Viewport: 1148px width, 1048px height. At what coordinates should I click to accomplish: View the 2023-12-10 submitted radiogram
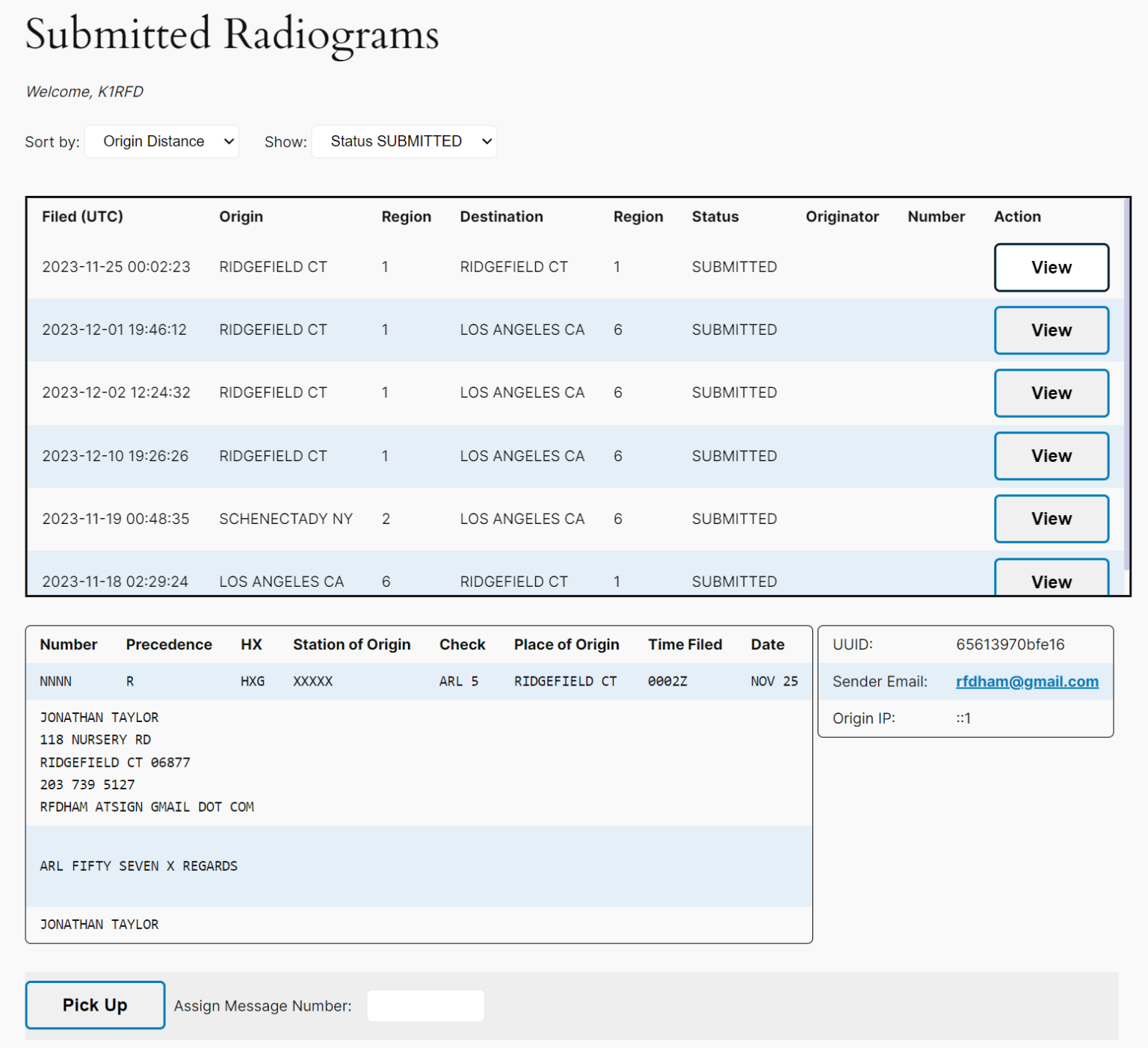click(1051, 455)
